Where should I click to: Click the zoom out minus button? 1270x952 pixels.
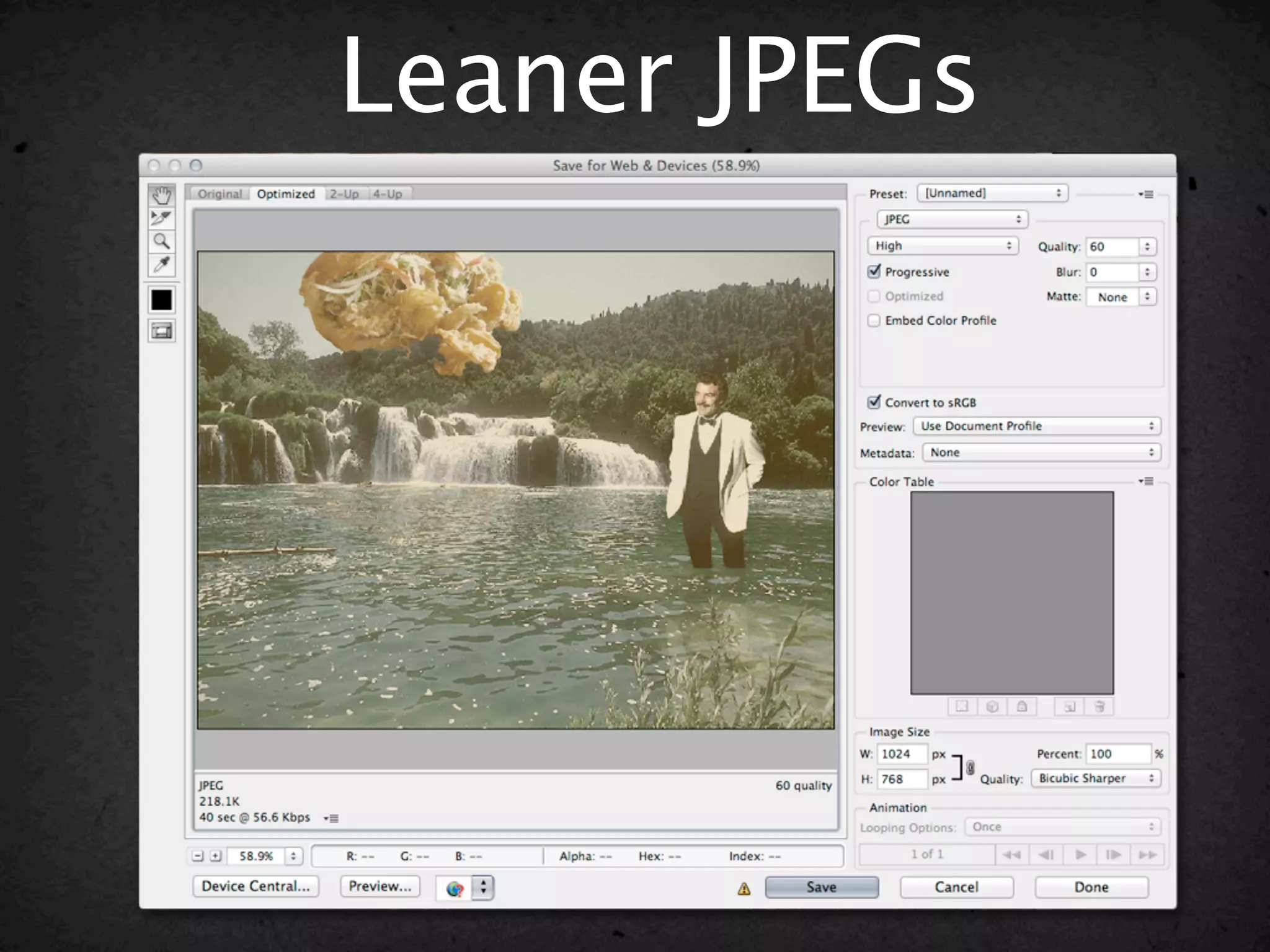pos(198,856)
